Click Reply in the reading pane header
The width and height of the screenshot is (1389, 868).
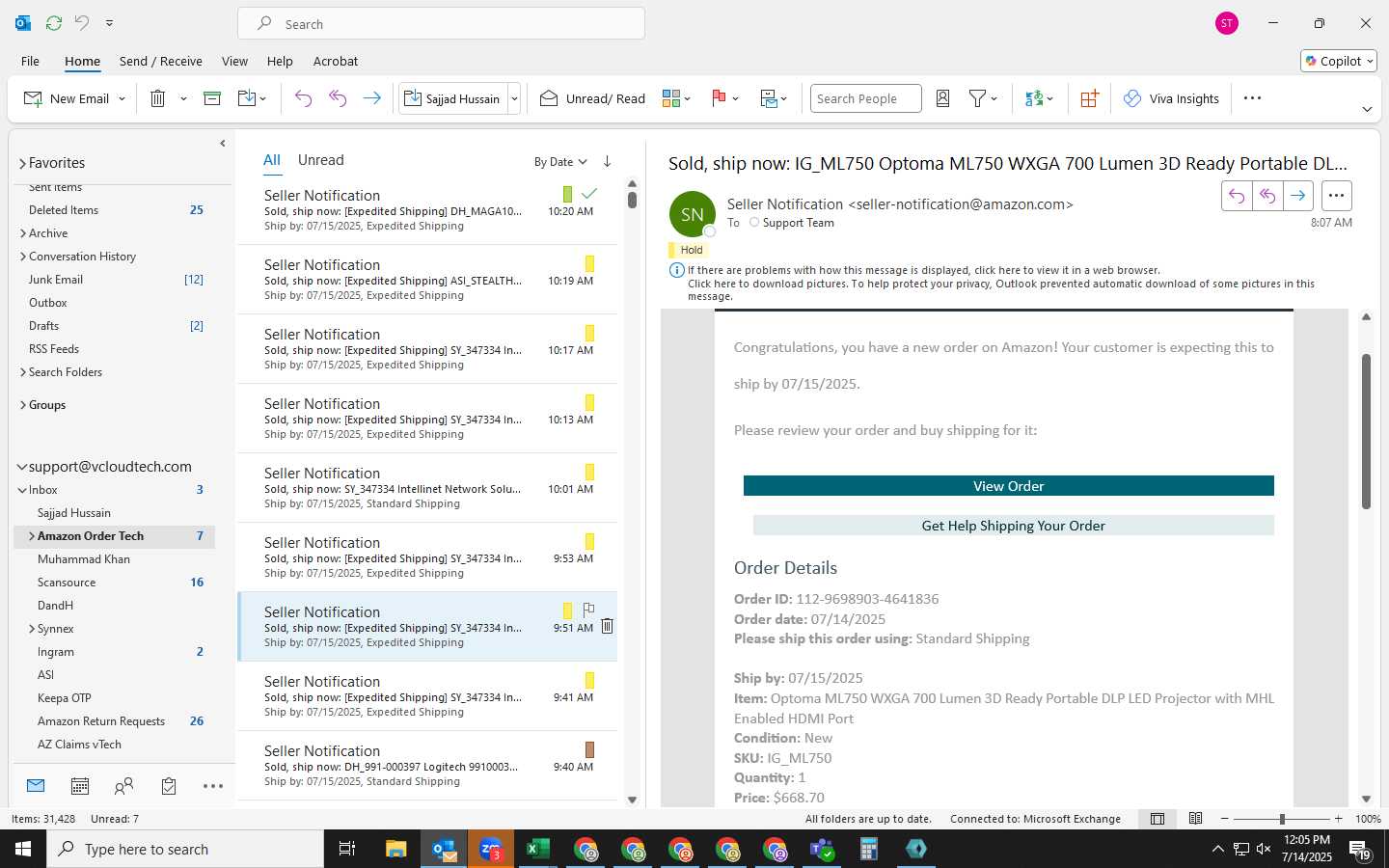(x=1237, y=196)
